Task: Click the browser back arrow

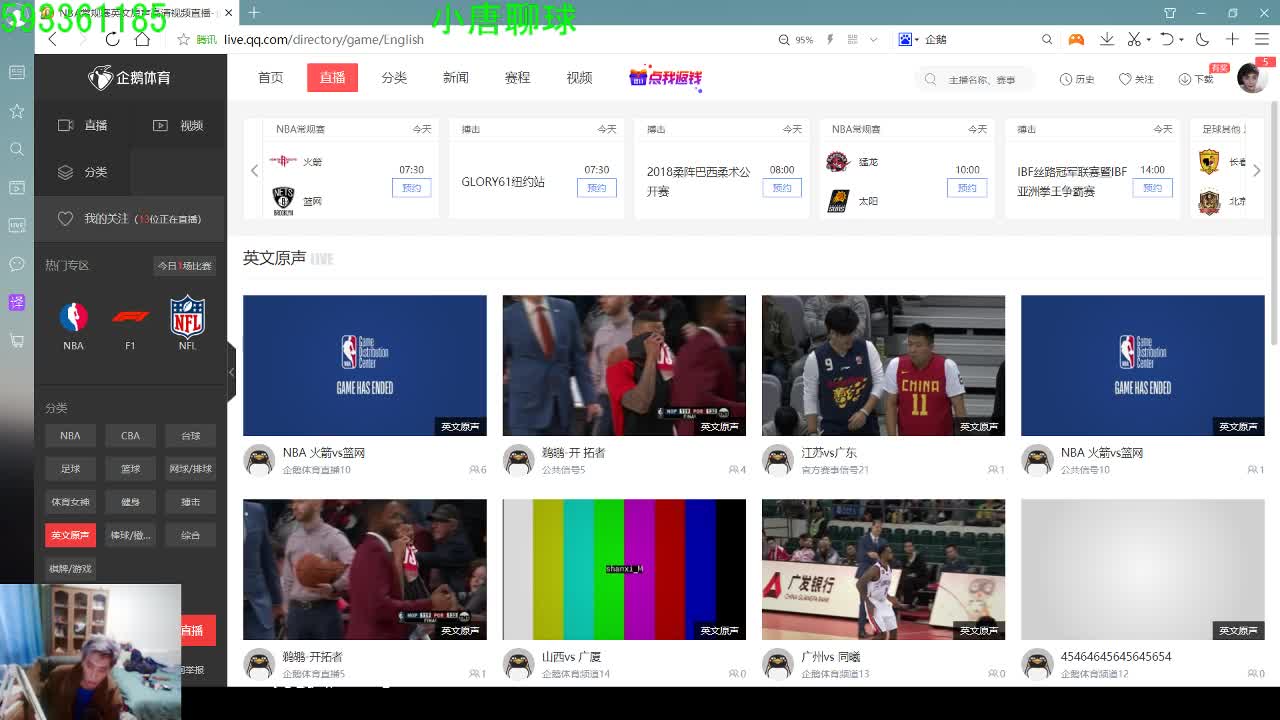Action: click(53, 39)
